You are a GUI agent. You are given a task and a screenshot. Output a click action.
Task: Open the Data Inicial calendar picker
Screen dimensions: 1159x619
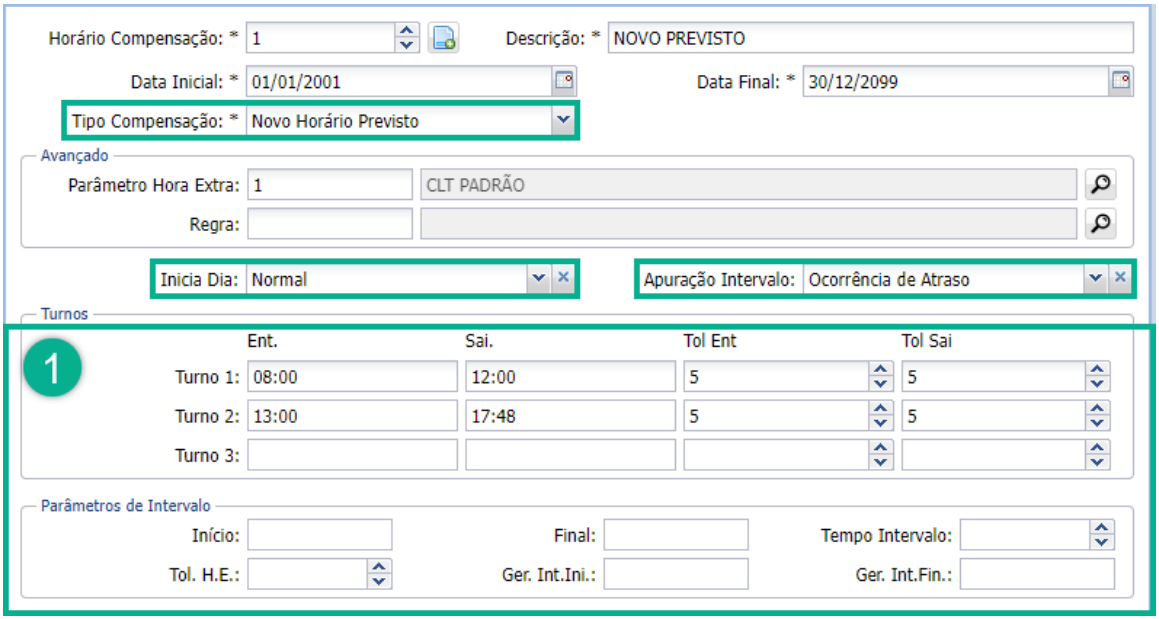(x=564, y=81)
